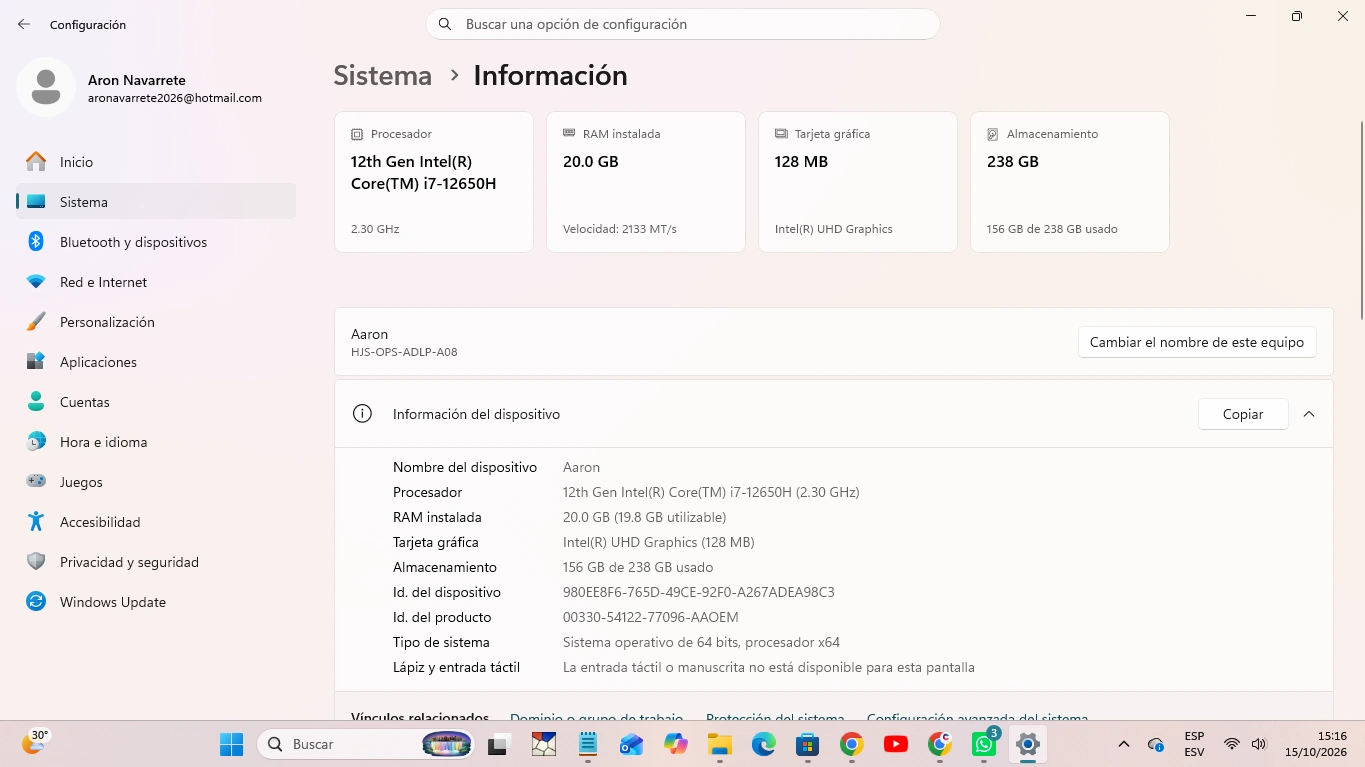This screenshot has height=767, width=1365.
Task: Click the Id. del dispositivo value
Action: click(x=699, y=592)
